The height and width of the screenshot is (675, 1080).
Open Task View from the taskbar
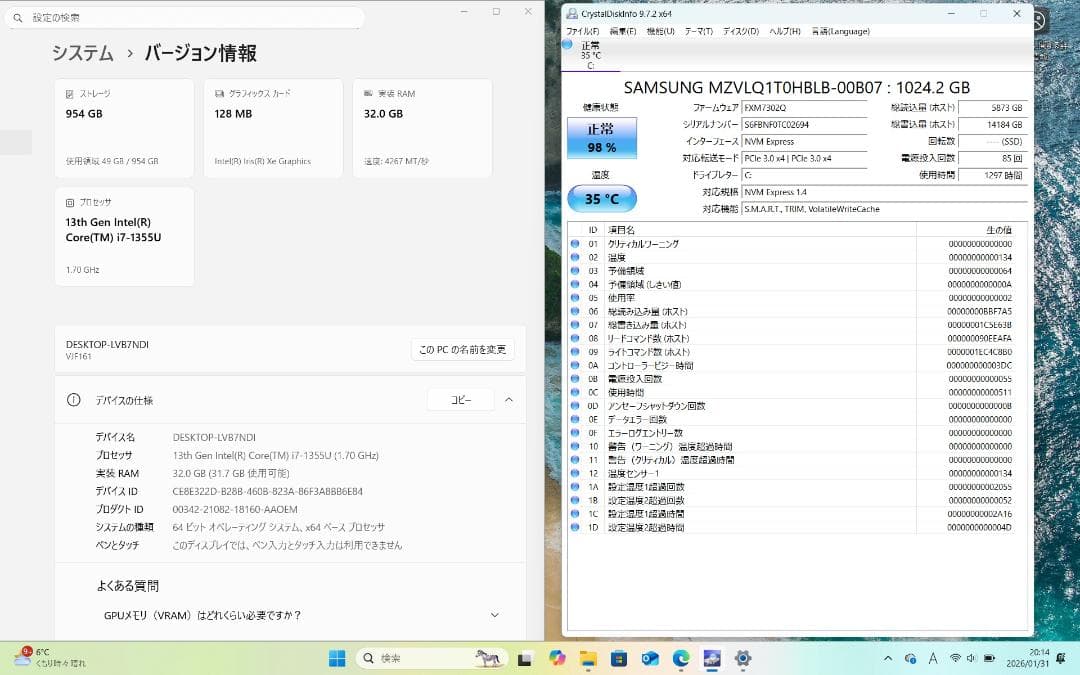525,658
